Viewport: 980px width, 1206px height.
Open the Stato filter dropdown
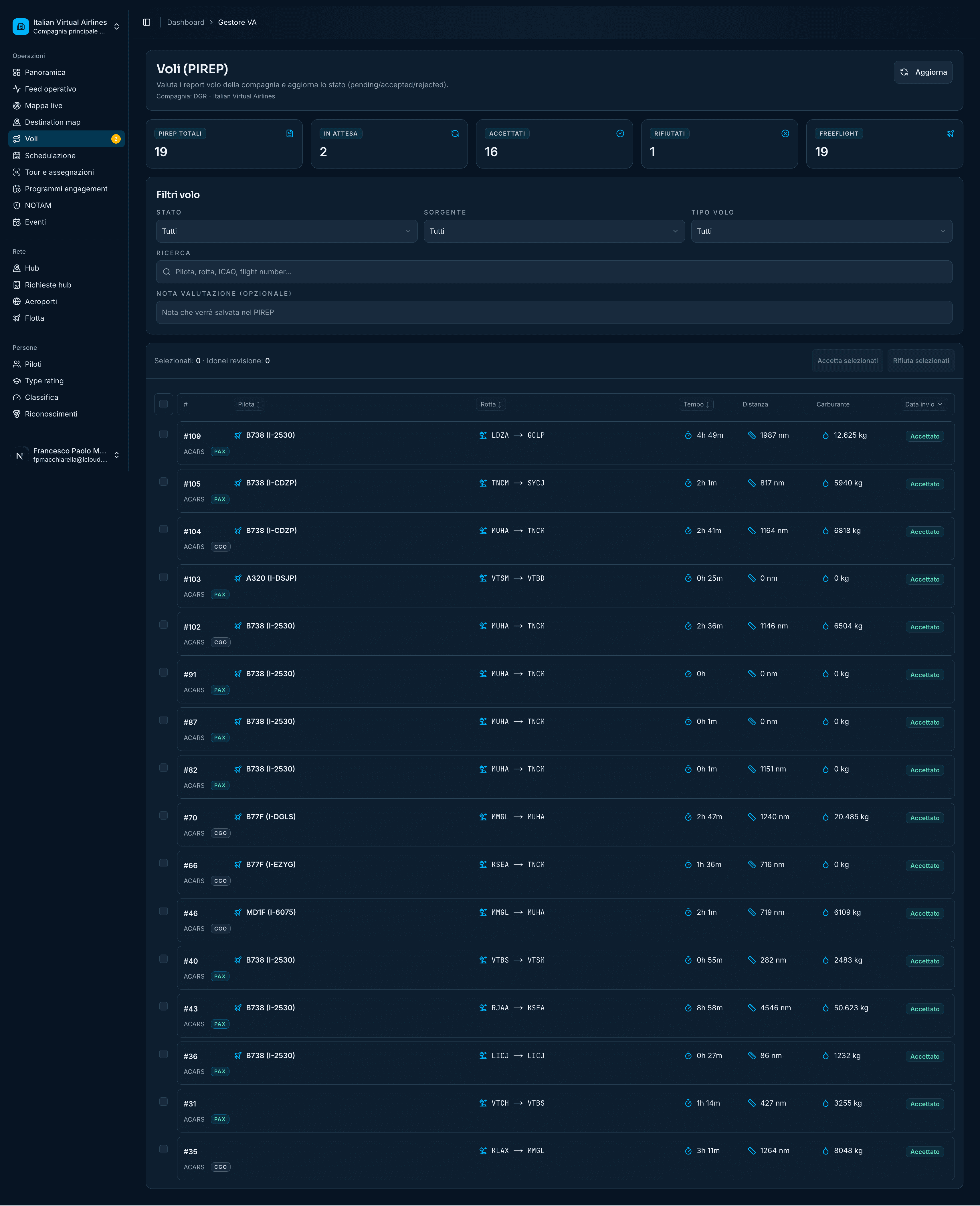287,231
